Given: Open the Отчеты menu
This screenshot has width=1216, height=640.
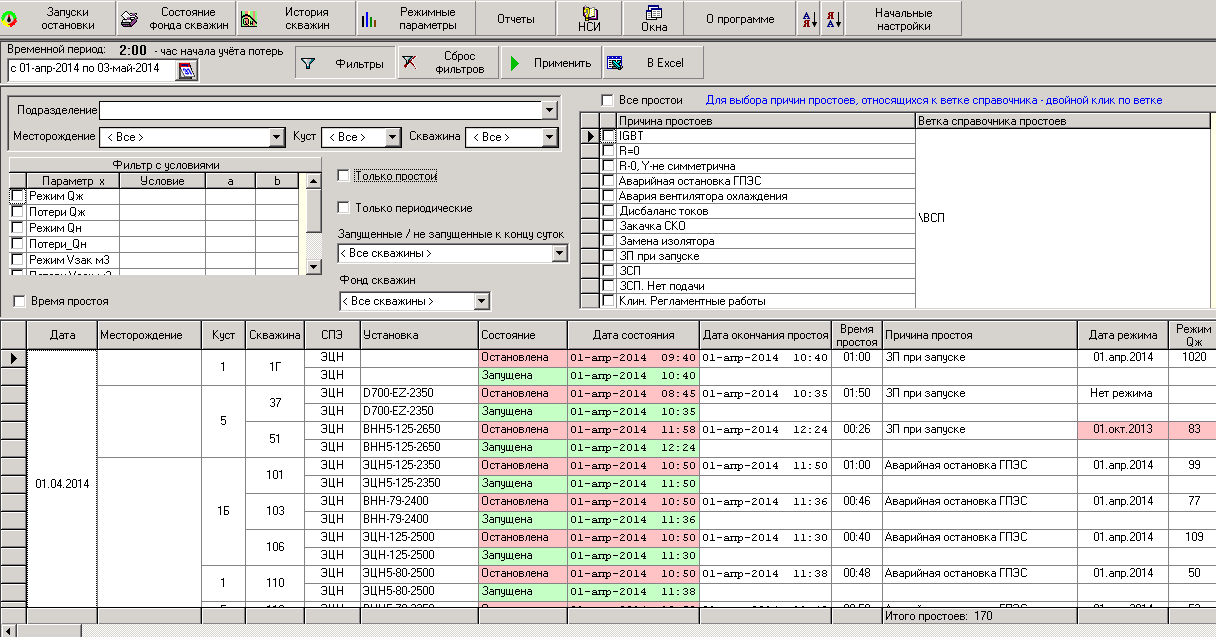Looking at the screenshot, I should coord(515,18).
